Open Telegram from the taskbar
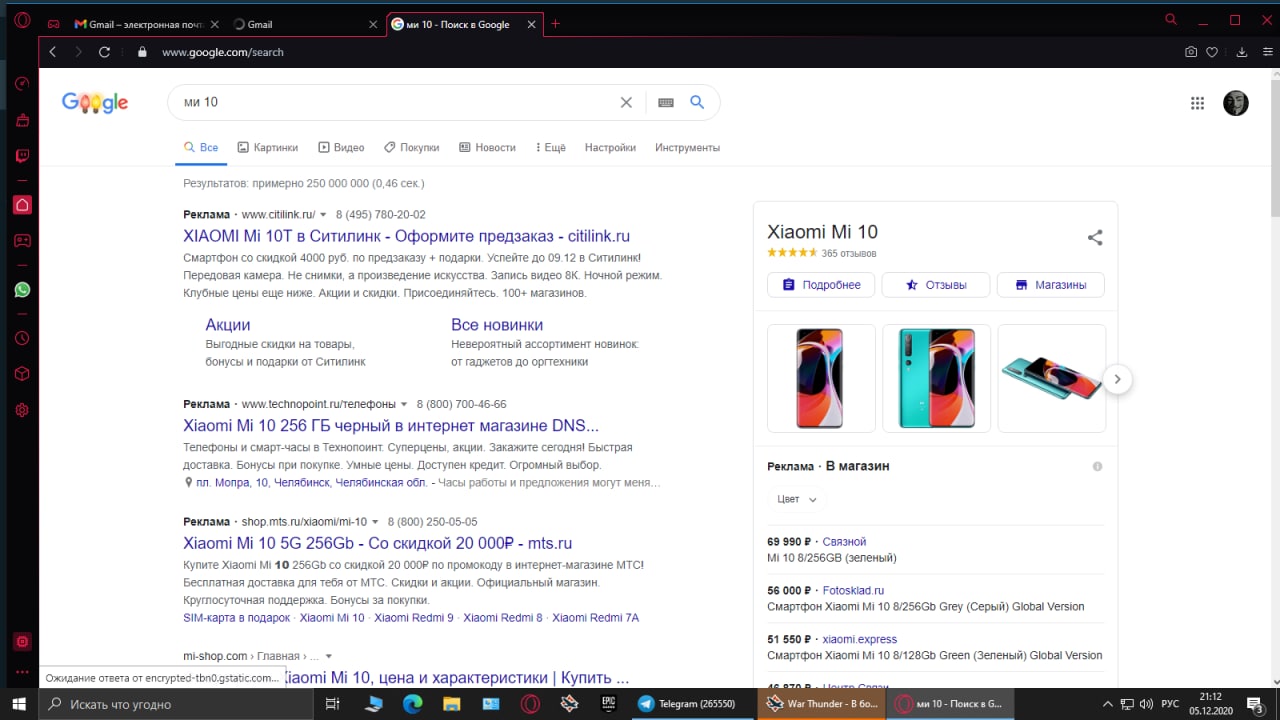This screenshot has height=720, width=1280. coord(687,704)
